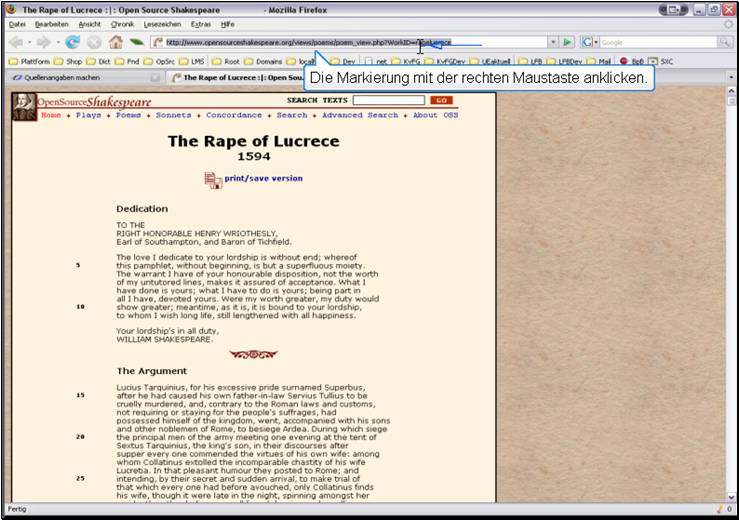
Task: Open the Extras menu
Action: coord(201,23)
